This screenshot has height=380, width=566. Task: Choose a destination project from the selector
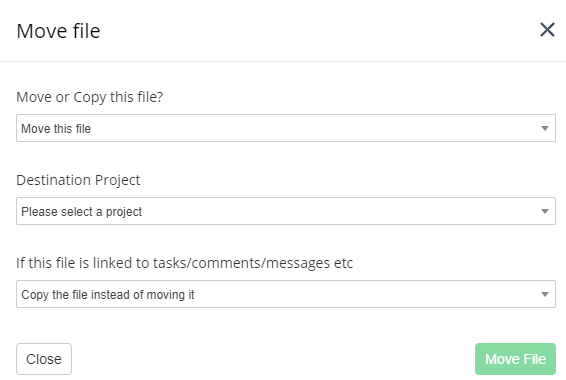pyautogui.click(x=286, y=211)
